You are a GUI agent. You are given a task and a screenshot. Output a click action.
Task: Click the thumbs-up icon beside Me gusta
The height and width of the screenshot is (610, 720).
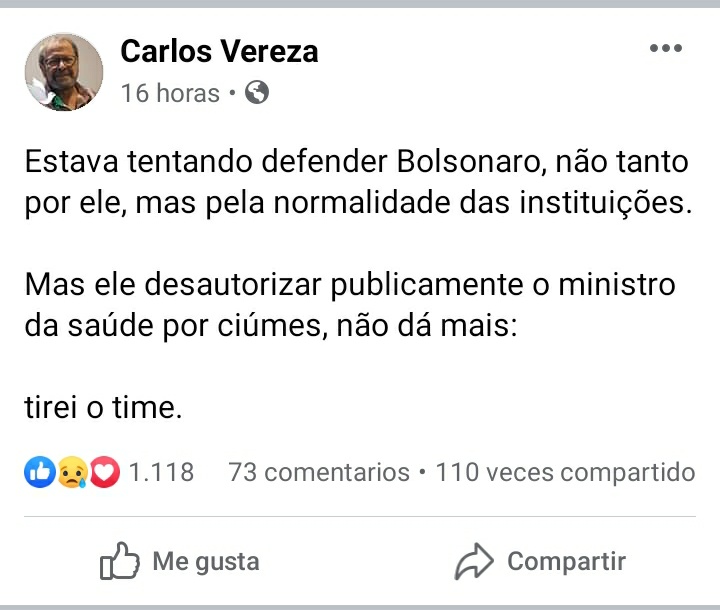(119, 563)
